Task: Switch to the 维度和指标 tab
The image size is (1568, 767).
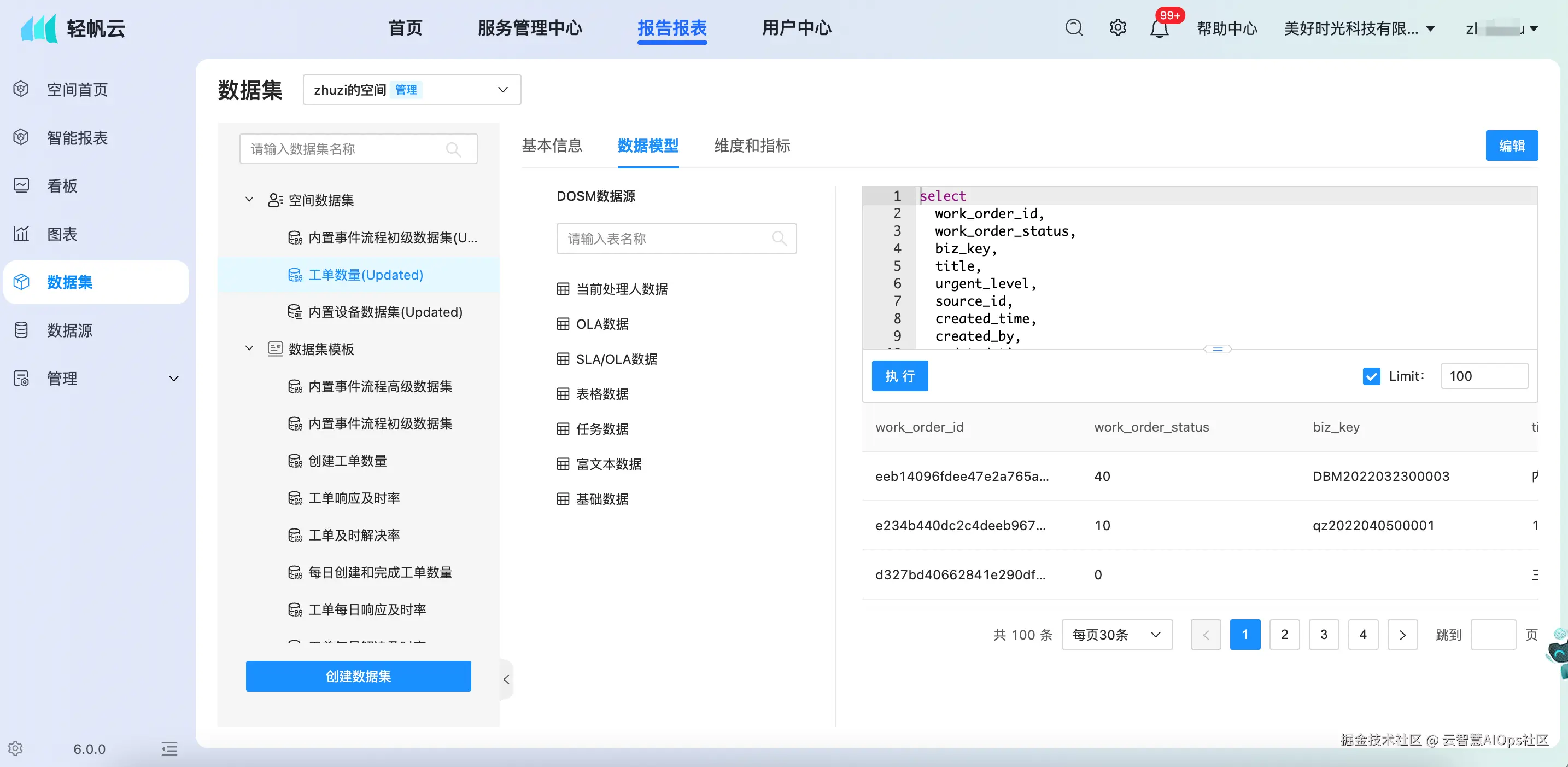Action: tap(752, 146)
